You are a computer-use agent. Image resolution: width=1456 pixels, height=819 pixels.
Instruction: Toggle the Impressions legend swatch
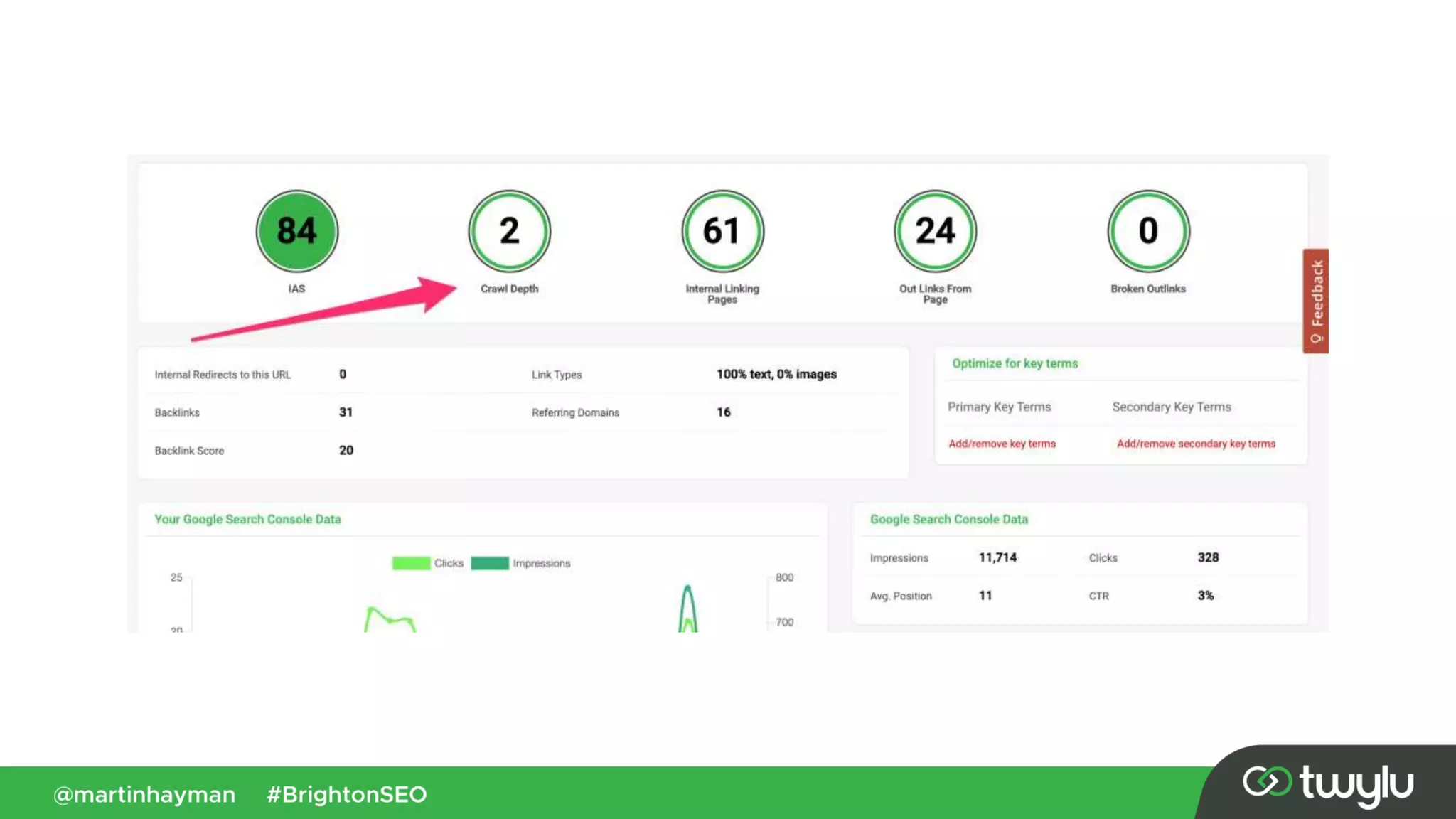tap(490, 563)
